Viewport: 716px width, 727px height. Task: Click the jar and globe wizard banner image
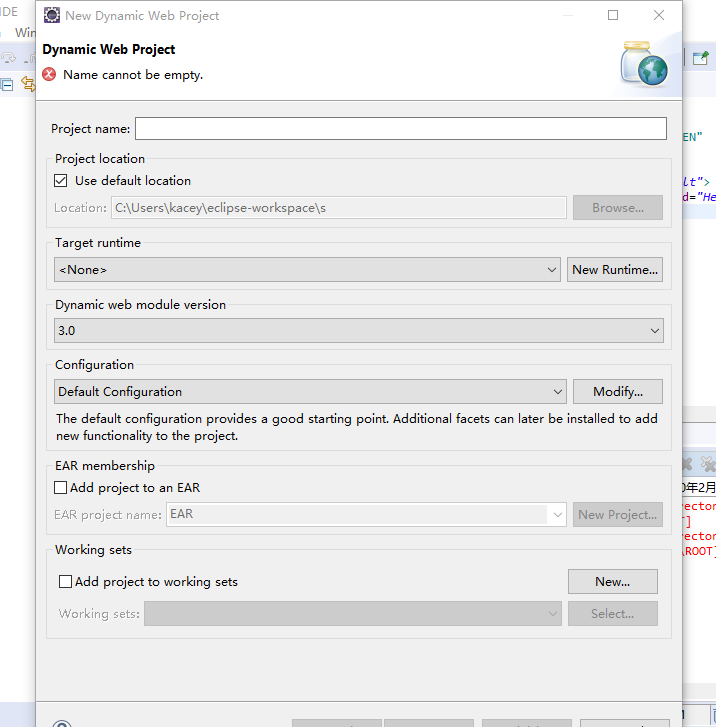click(644, 64)
